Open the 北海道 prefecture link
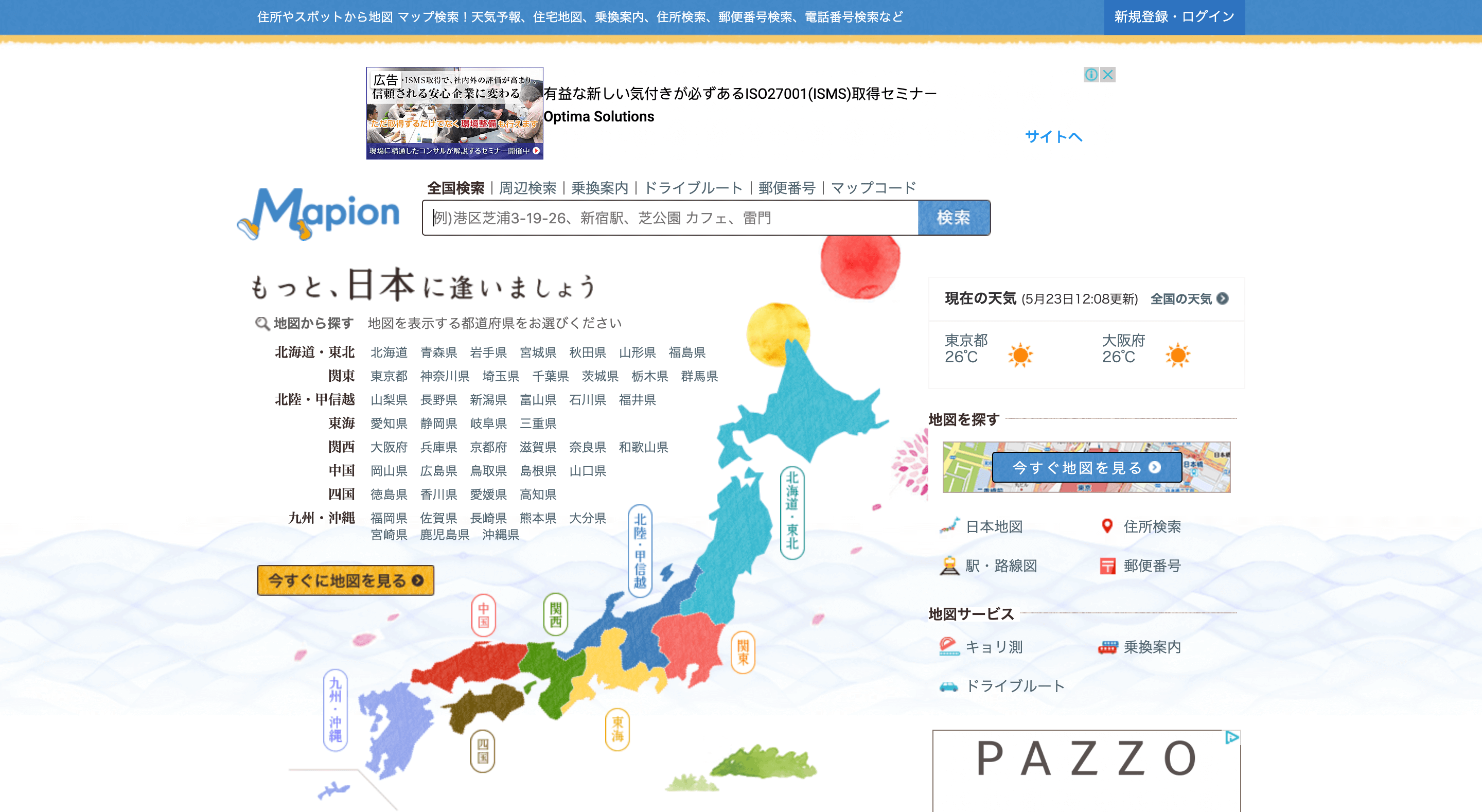Viewport: 1482px width, 812px height. tap(389, 352)
